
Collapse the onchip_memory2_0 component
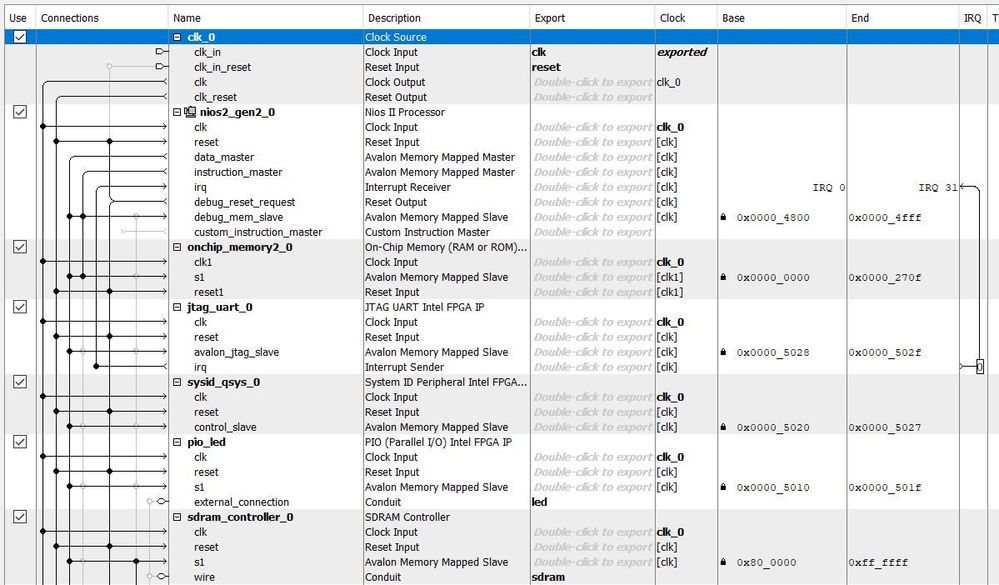point(177,247)
